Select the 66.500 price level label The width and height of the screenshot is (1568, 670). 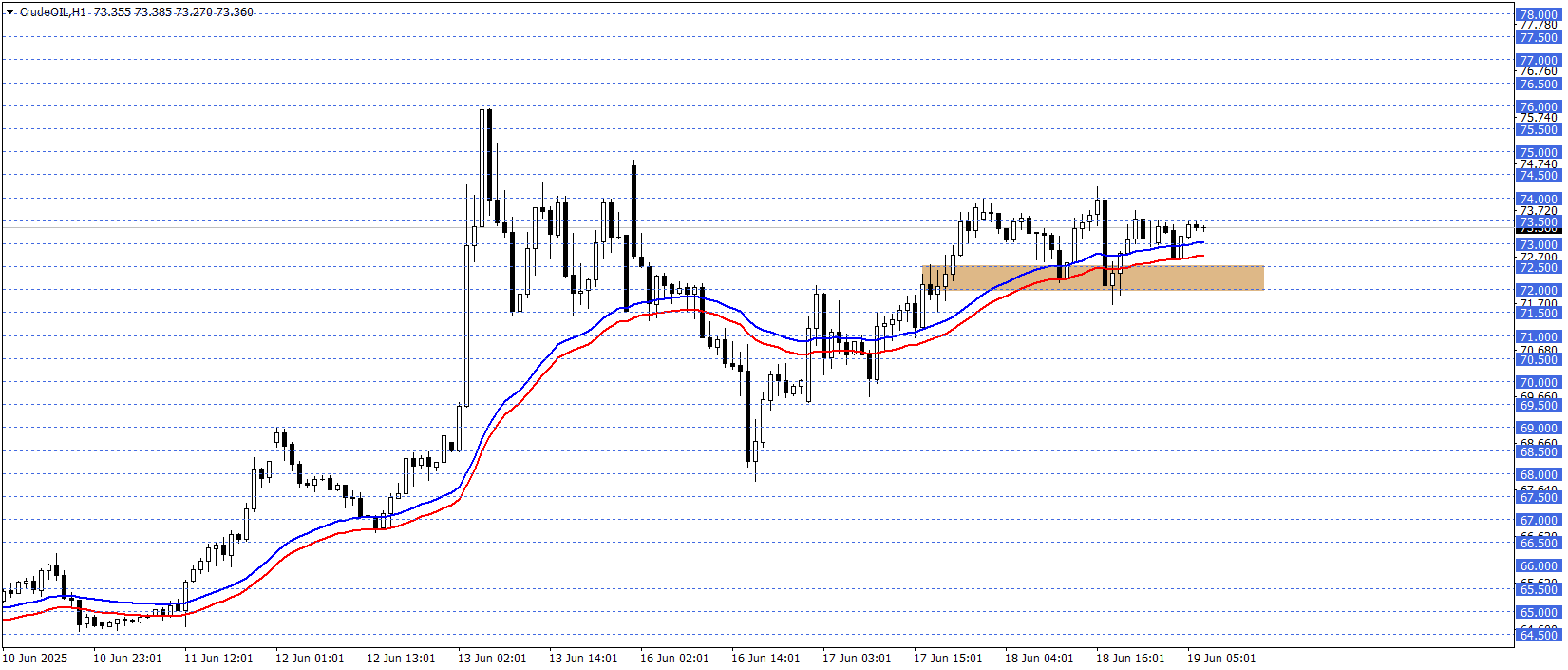tap(1539, 544)
